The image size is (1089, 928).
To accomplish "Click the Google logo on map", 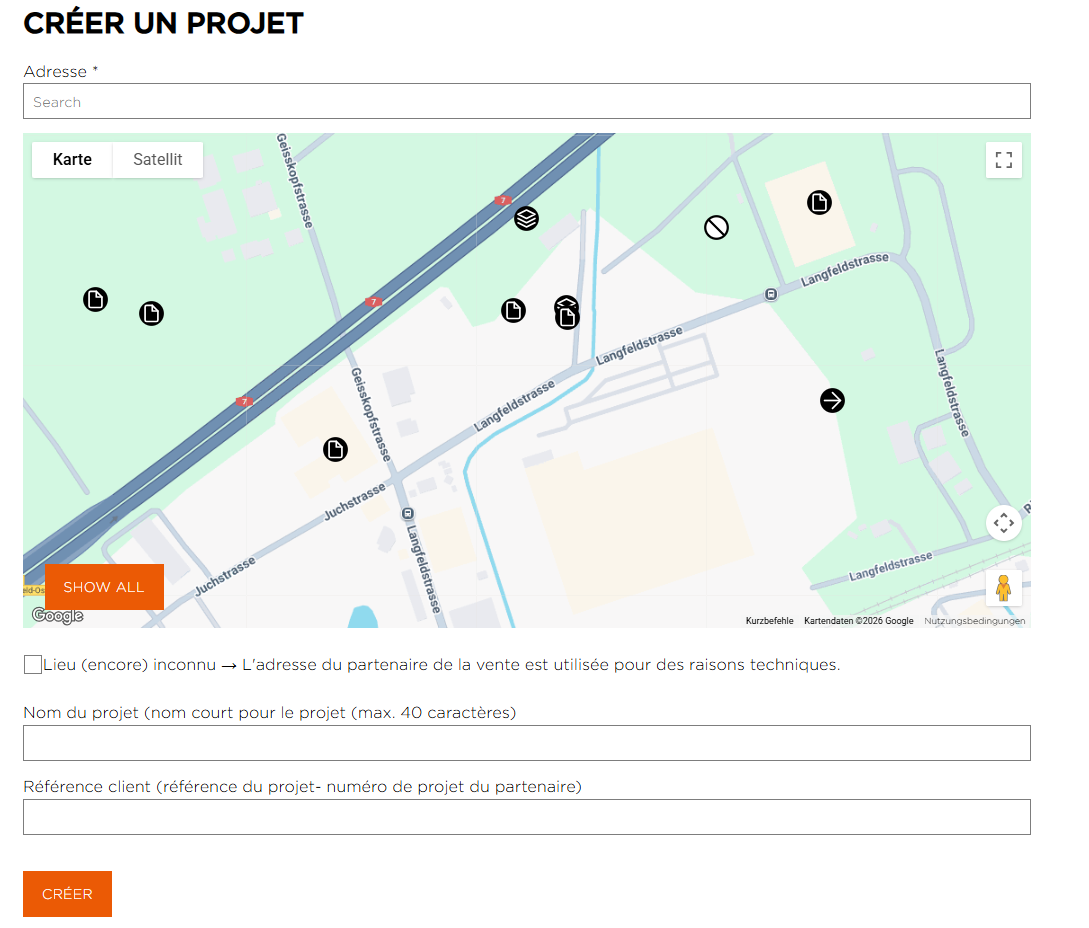I will [57, 616].
